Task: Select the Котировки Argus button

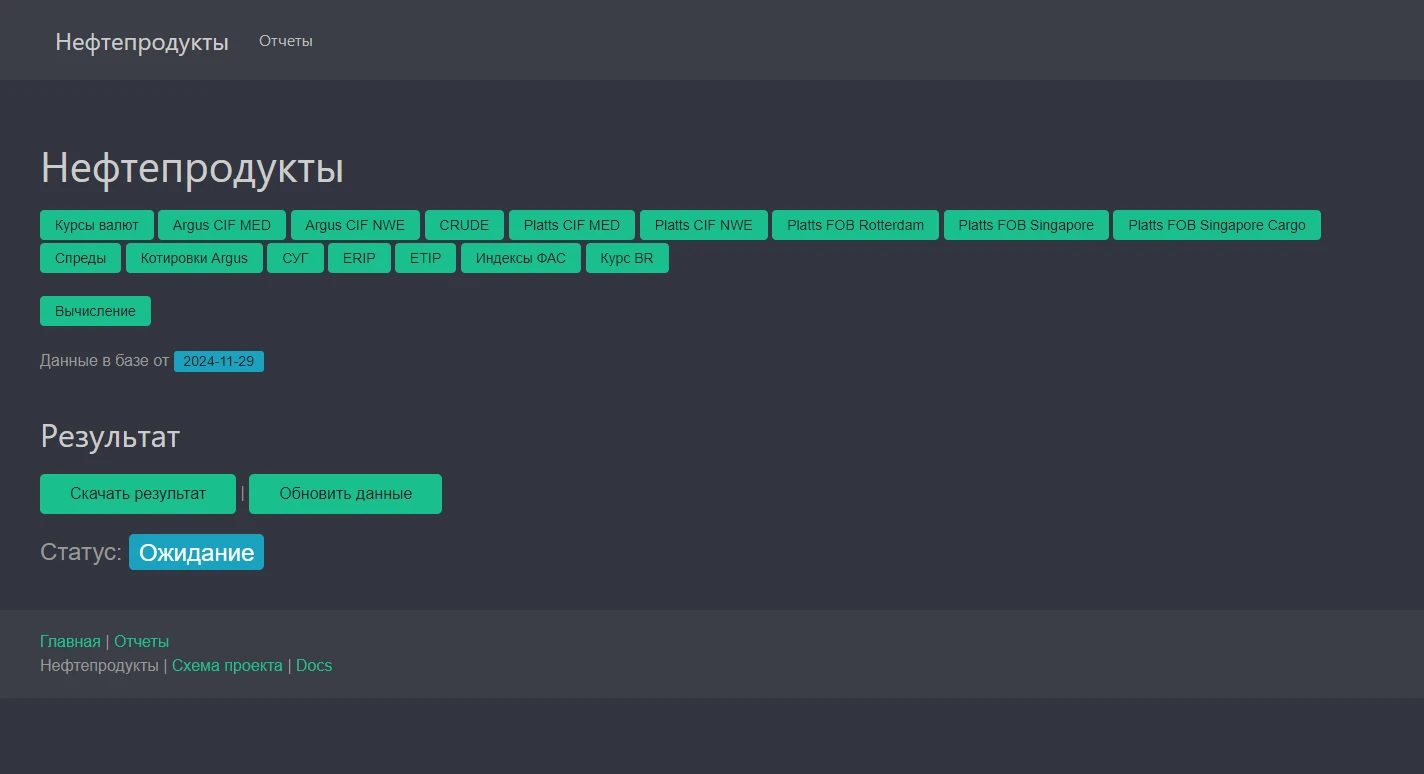Action: [194, 258]
